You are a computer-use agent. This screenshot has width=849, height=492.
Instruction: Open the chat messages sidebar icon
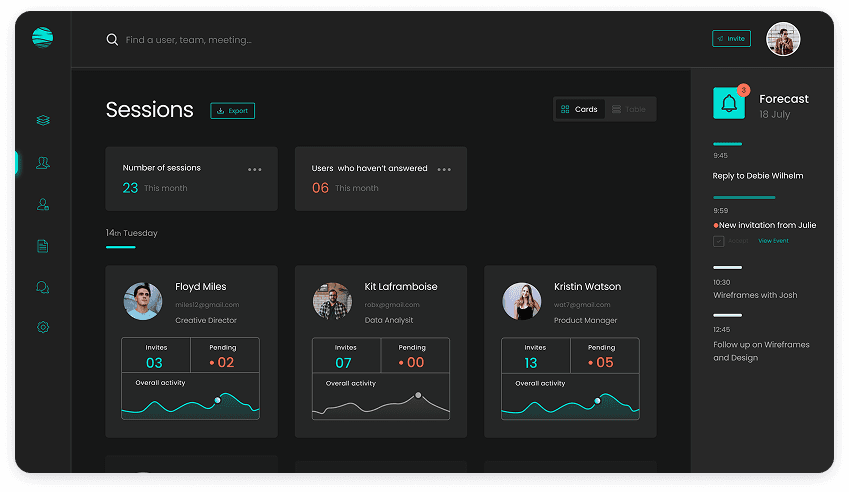pyautogui.click(x=42, y=287)
